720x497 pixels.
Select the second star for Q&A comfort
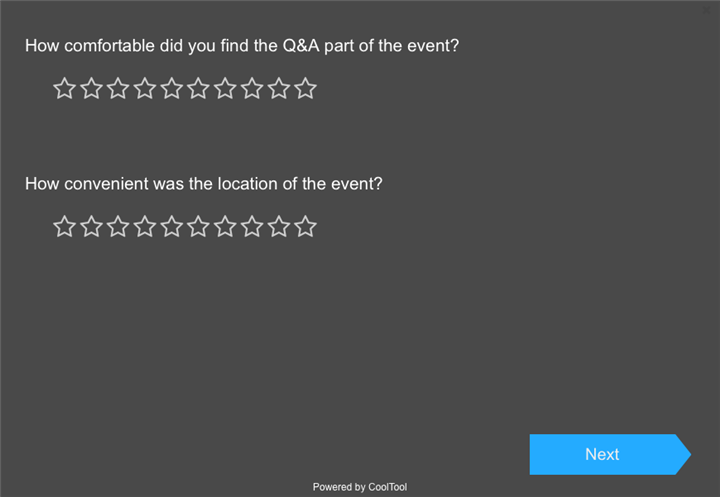point(91,89)
